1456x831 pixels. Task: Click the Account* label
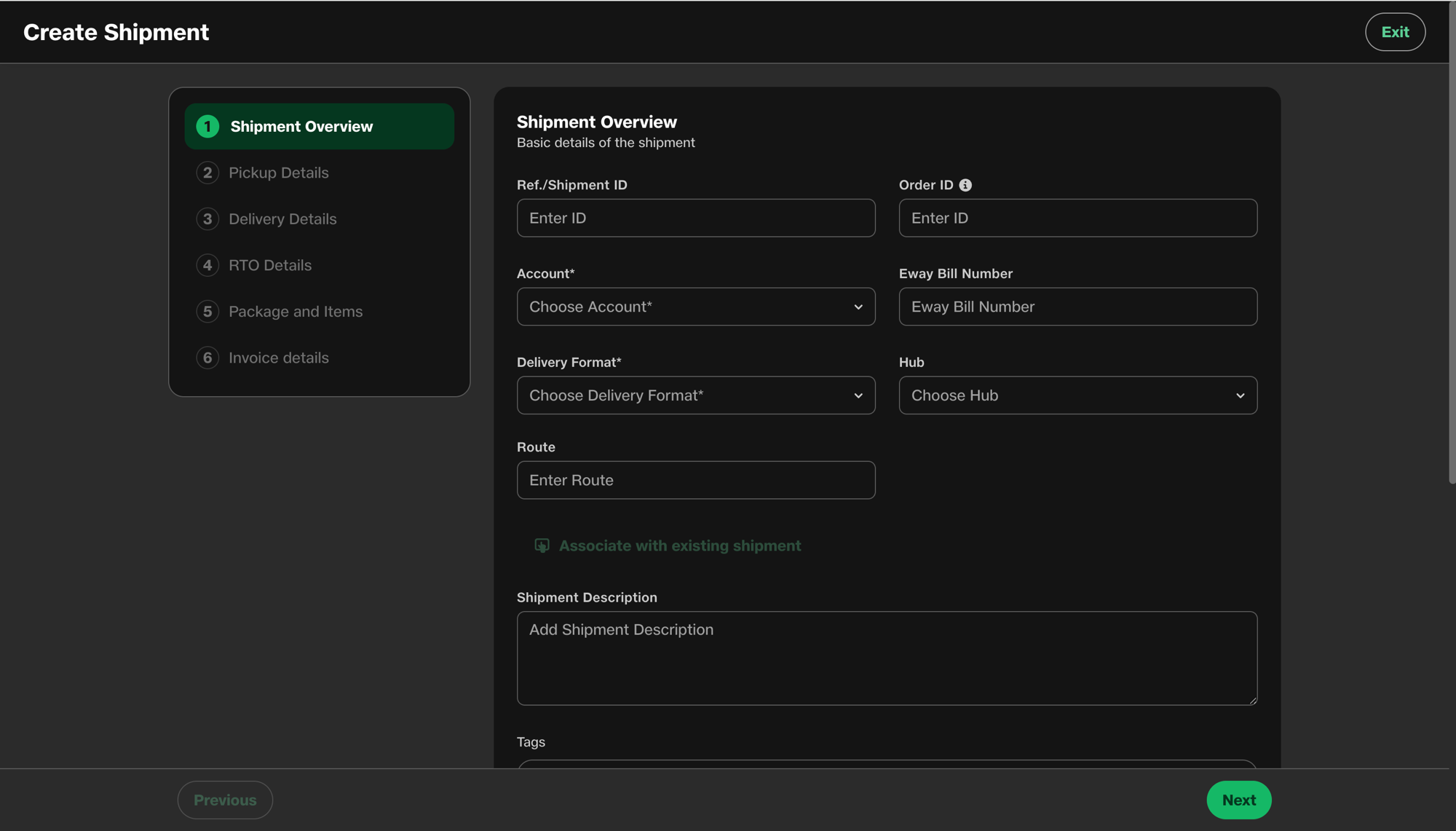[546, 274]
